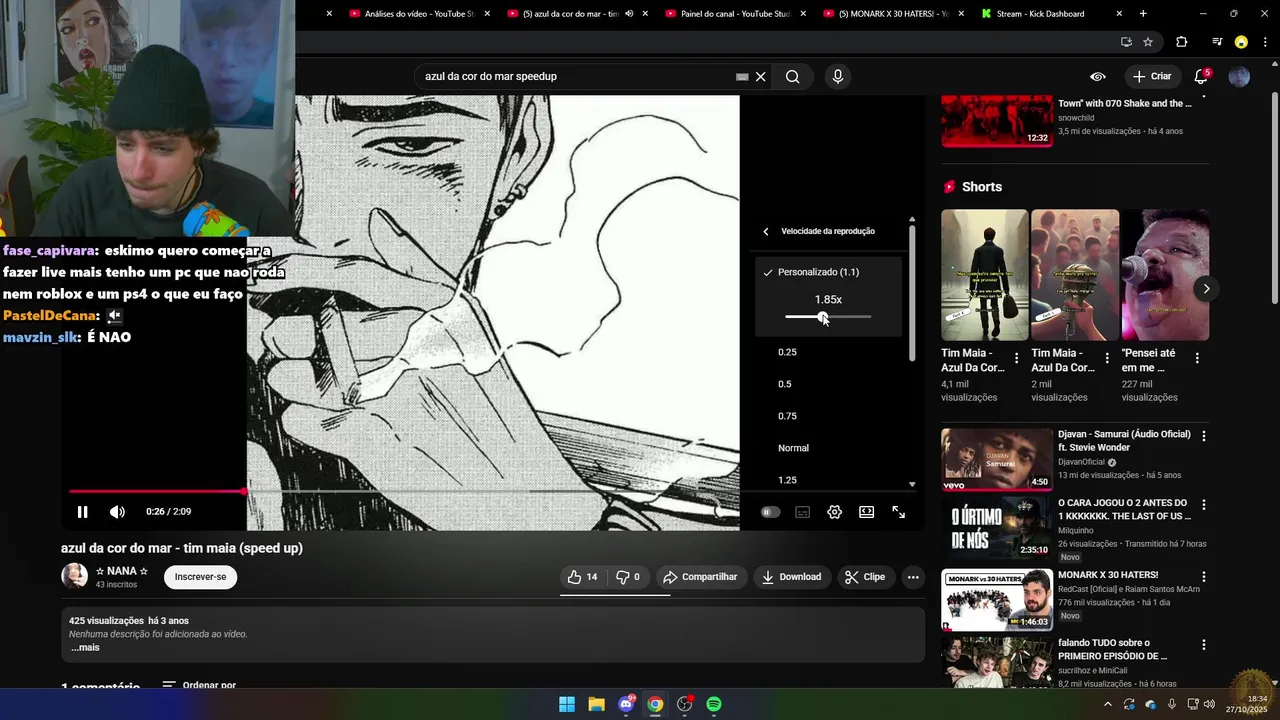Open options for MONARK X 30 HATERS video
Screen dimensions: 1280x720
coord(1203,577)
